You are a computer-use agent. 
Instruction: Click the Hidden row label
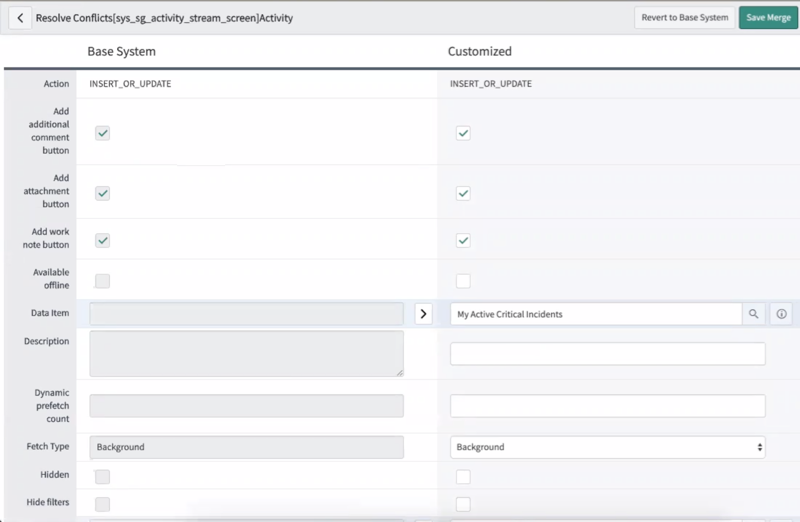pyautogui.click(x=55, y=475)
